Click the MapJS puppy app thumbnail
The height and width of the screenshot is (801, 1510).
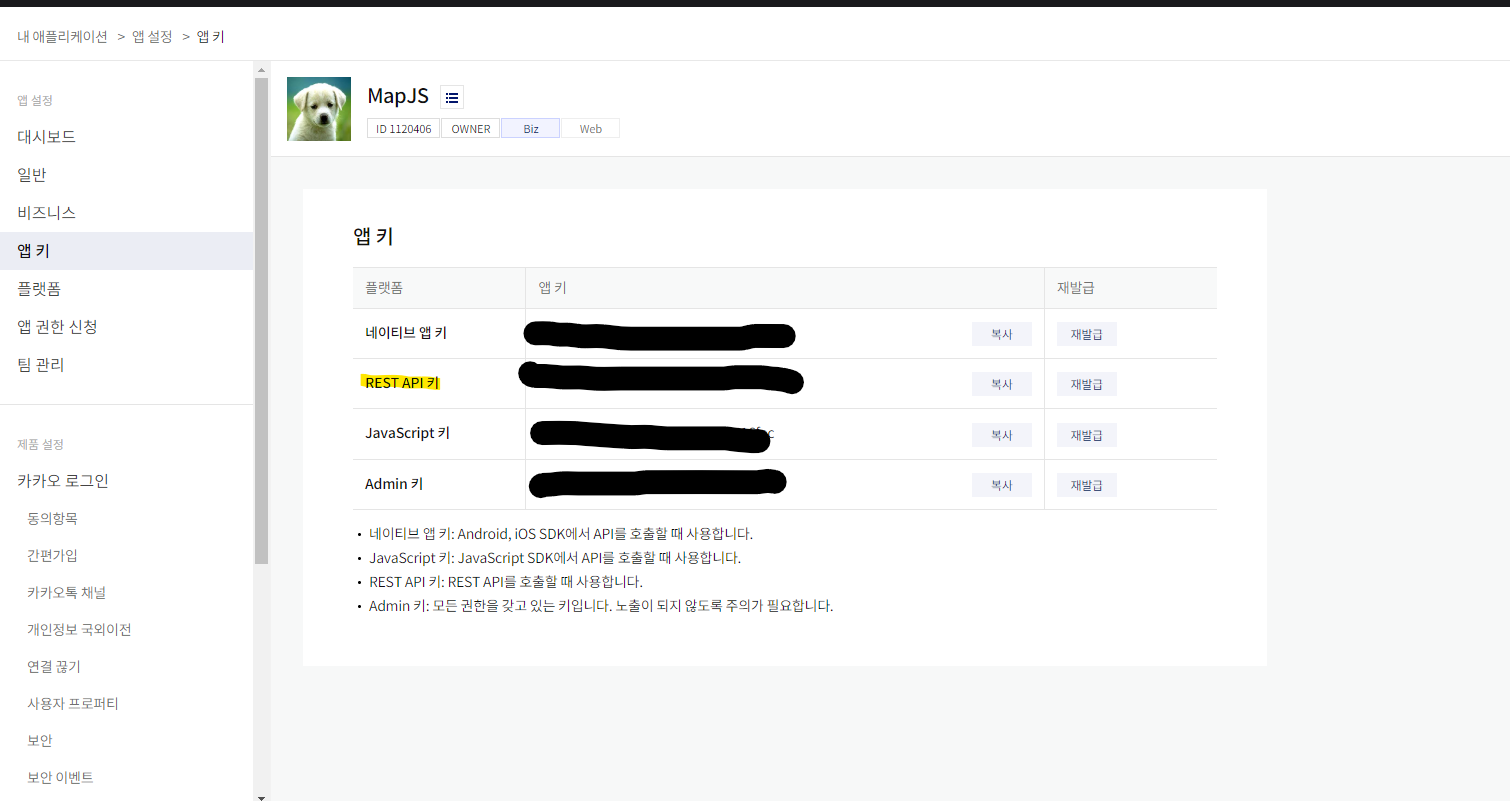pyautogui.click(x=319, y=109)
